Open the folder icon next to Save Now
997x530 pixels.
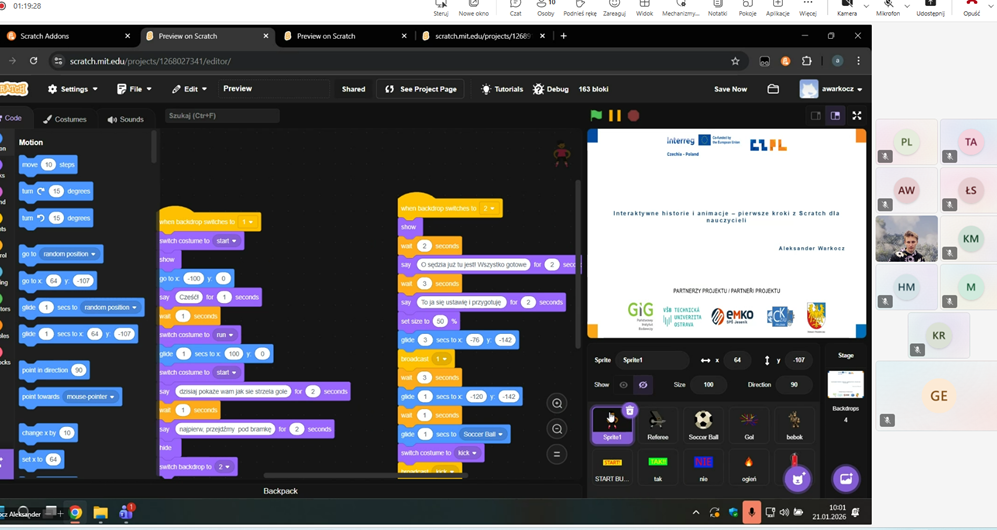coord(773,89)
